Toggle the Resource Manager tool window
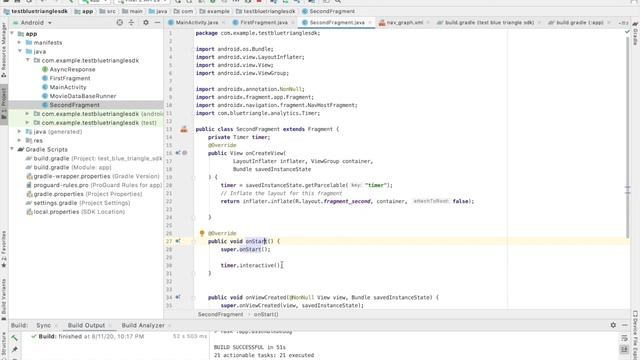Image resolution: width=640 pixels, height=360 pixels. click(4, 49)
